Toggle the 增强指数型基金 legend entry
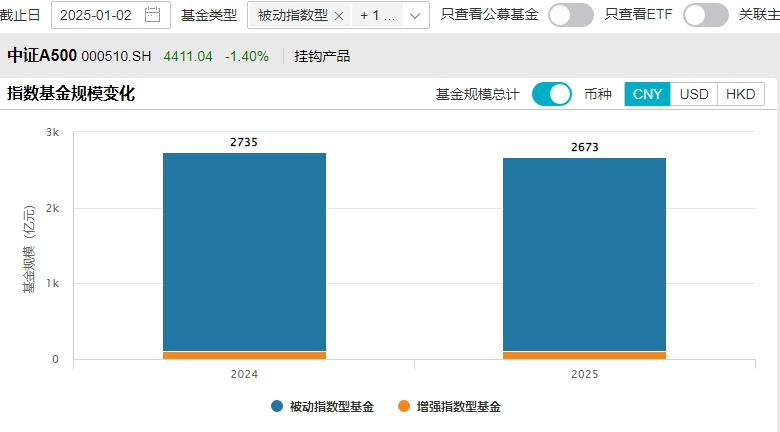The width and height of the screenshot is (780, 432). 449,407
